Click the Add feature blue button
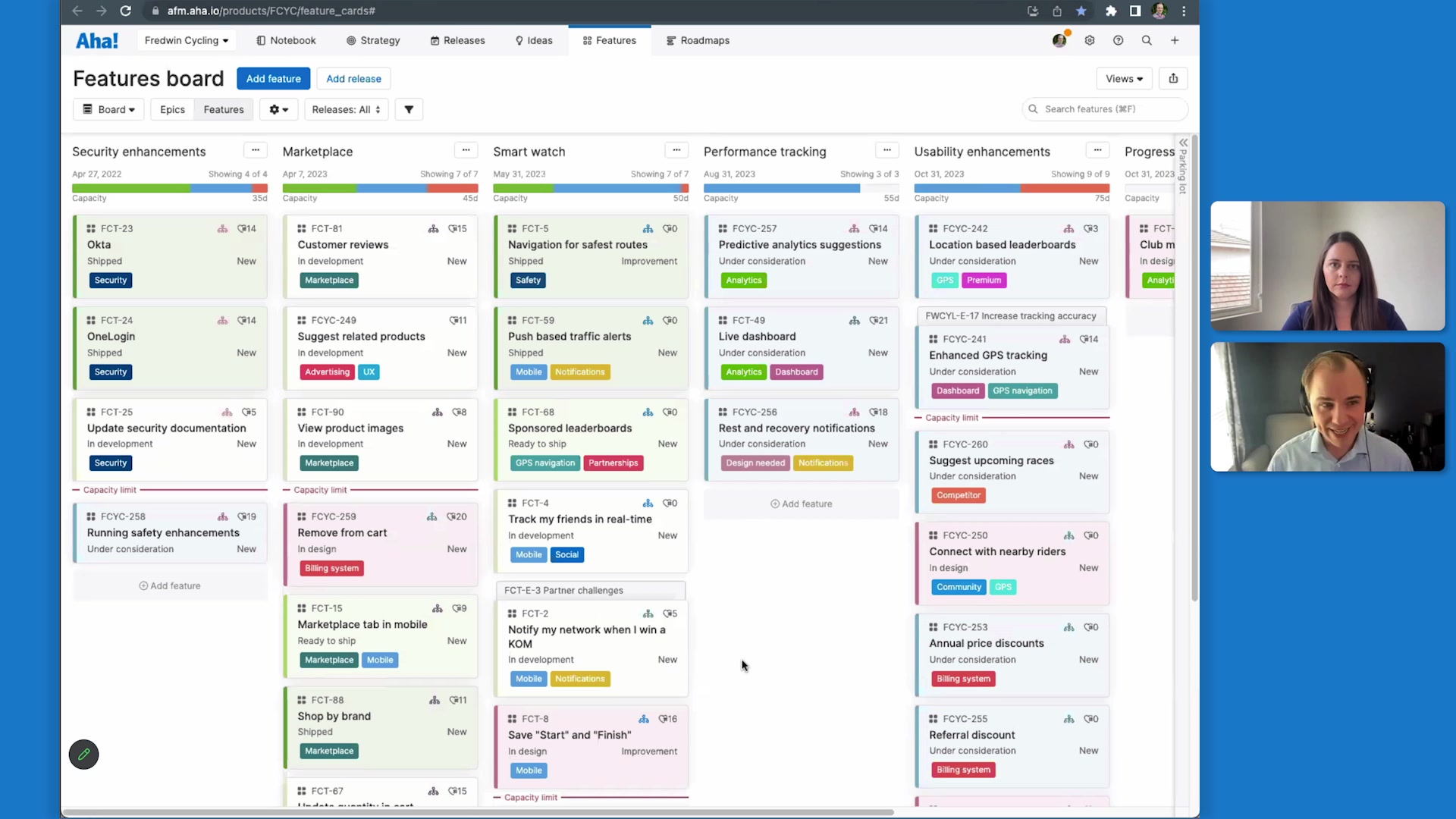This screenshot has height=819, width=1456. click(273, 79)
